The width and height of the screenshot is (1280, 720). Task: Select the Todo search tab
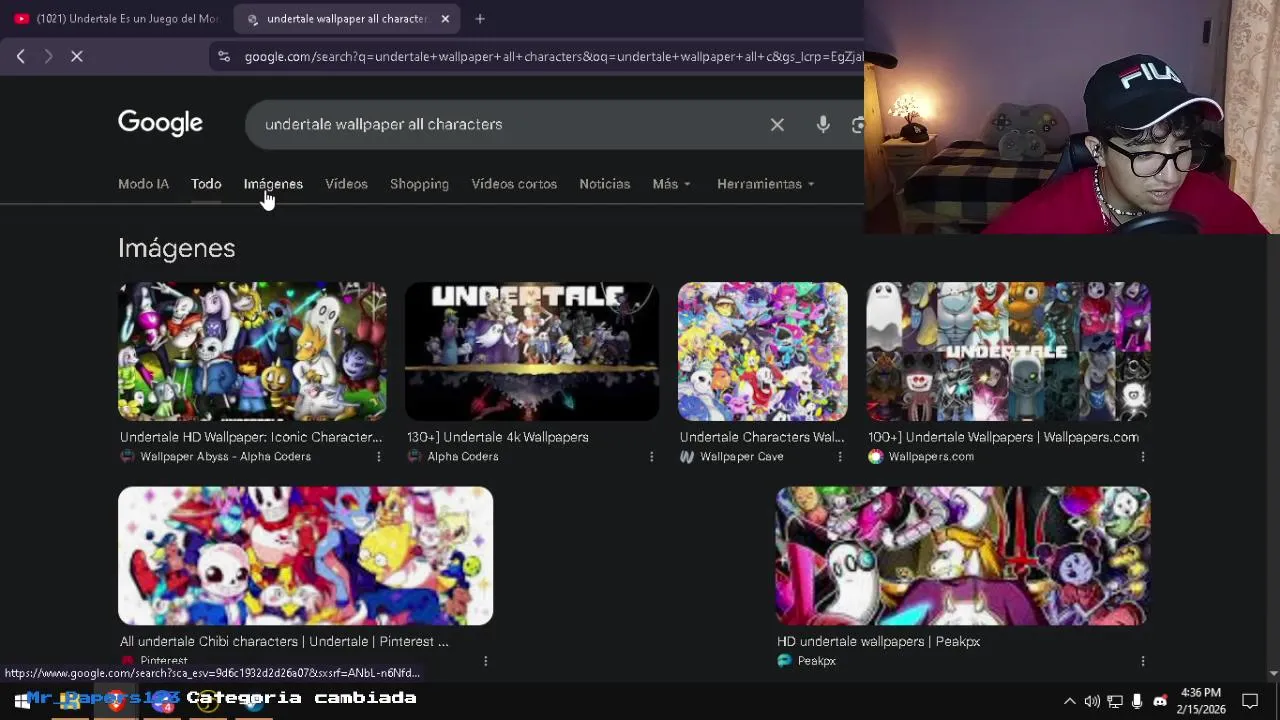pyautogui.click(x=206, y=184)
